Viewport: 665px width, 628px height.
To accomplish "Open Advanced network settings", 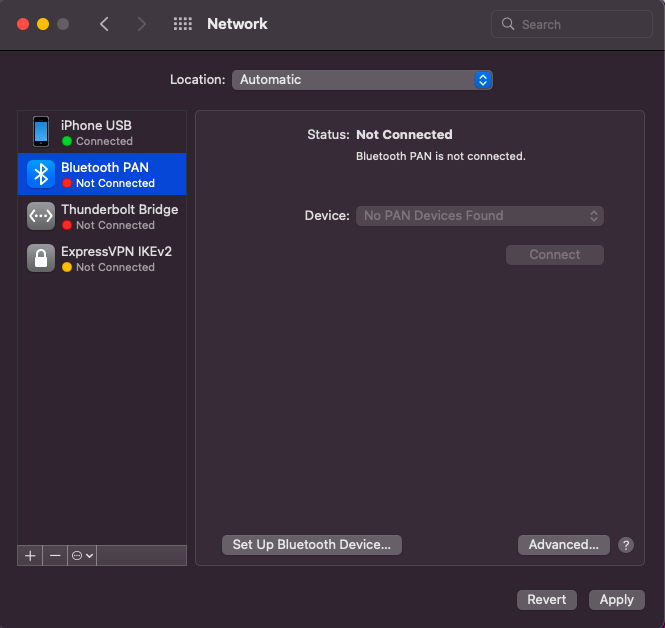I will pos(564,545).
